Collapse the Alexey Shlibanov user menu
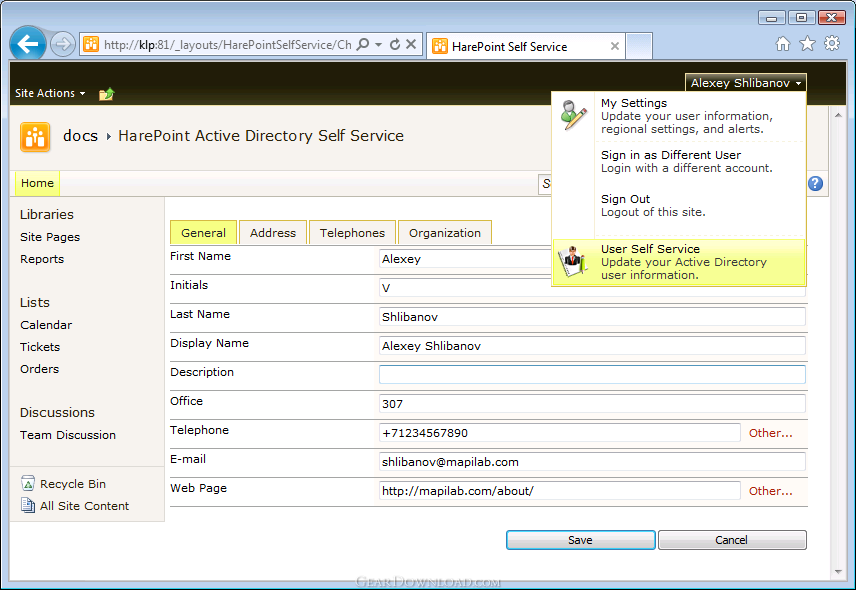Image resolution: width=856 pixels, height=590 pixels. pyautogui.click(x=746, y=83)
